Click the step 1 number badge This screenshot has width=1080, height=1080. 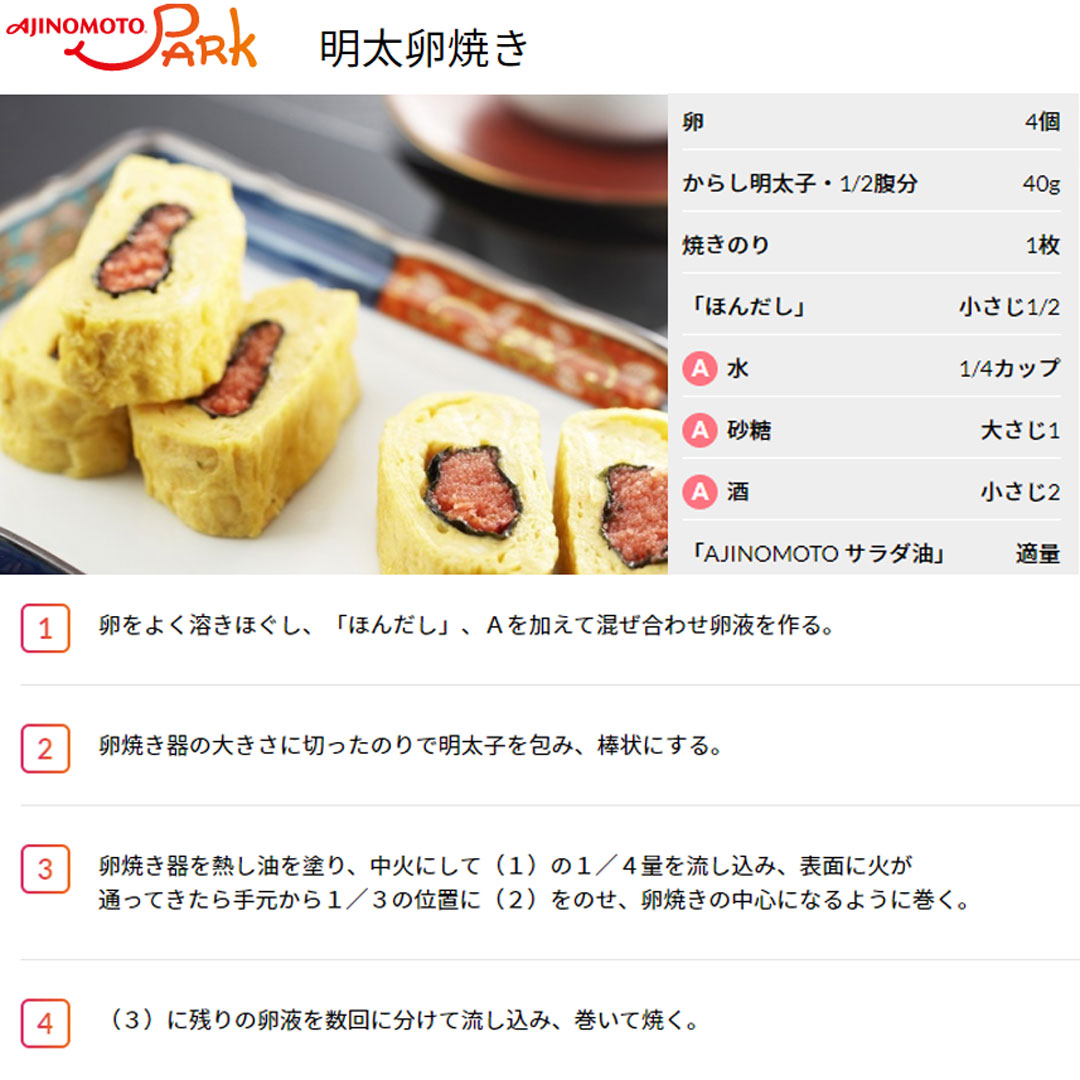45,627
